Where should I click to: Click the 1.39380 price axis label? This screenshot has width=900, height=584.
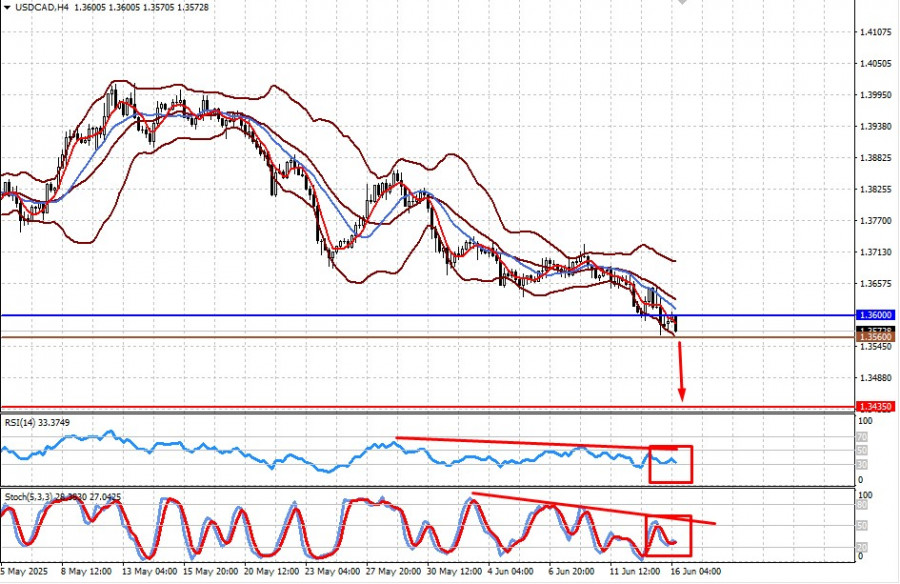tap(876, 126)
